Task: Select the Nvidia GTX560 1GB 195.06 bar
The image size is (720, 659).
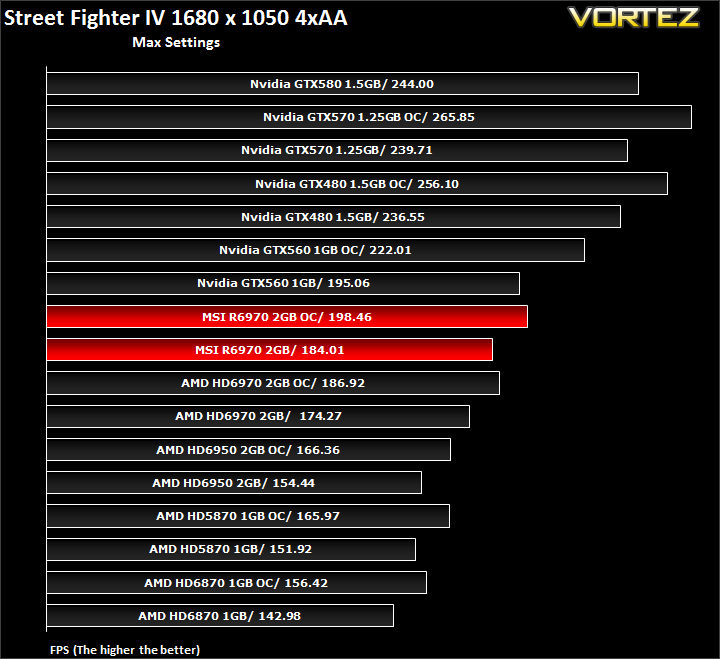Action: [283, 283]
